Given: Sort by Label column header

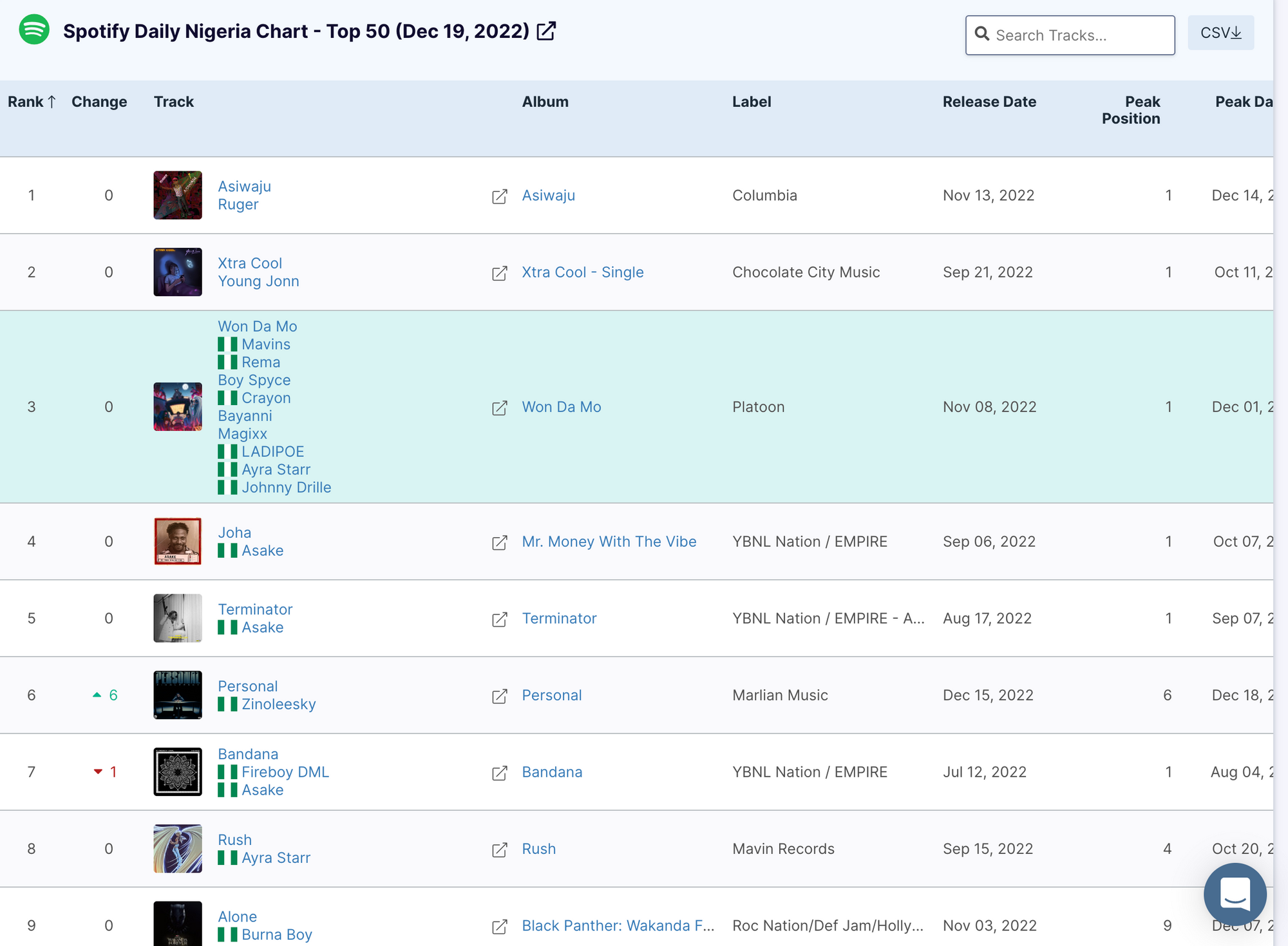Looking at the screenshot, I should 752,102.
